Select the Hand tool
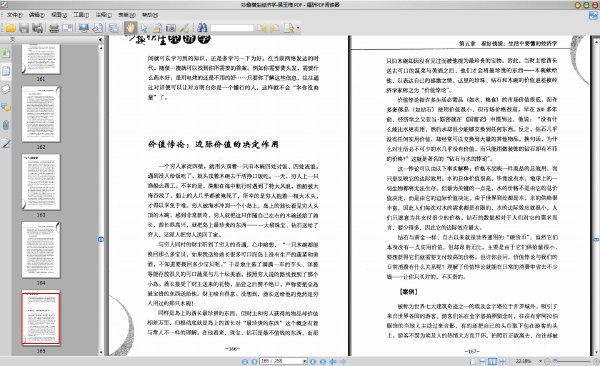The image size is (600, 366). pos(130,28)
